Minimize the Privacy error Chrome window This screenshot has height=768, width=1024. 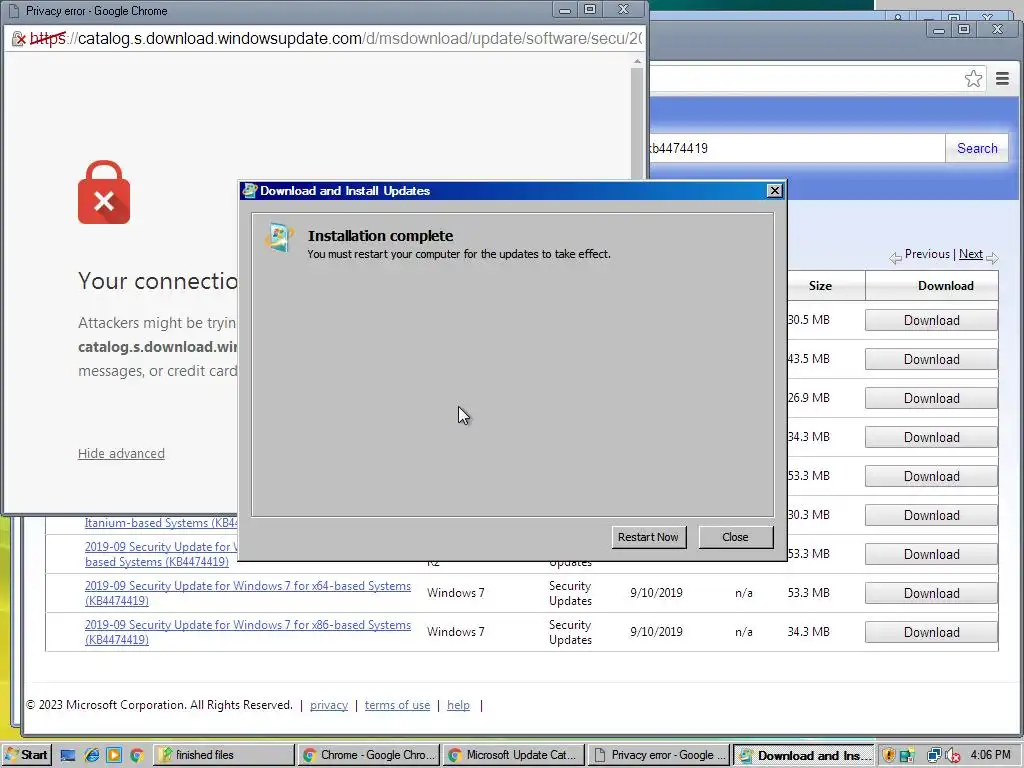(x=565, y=9)
